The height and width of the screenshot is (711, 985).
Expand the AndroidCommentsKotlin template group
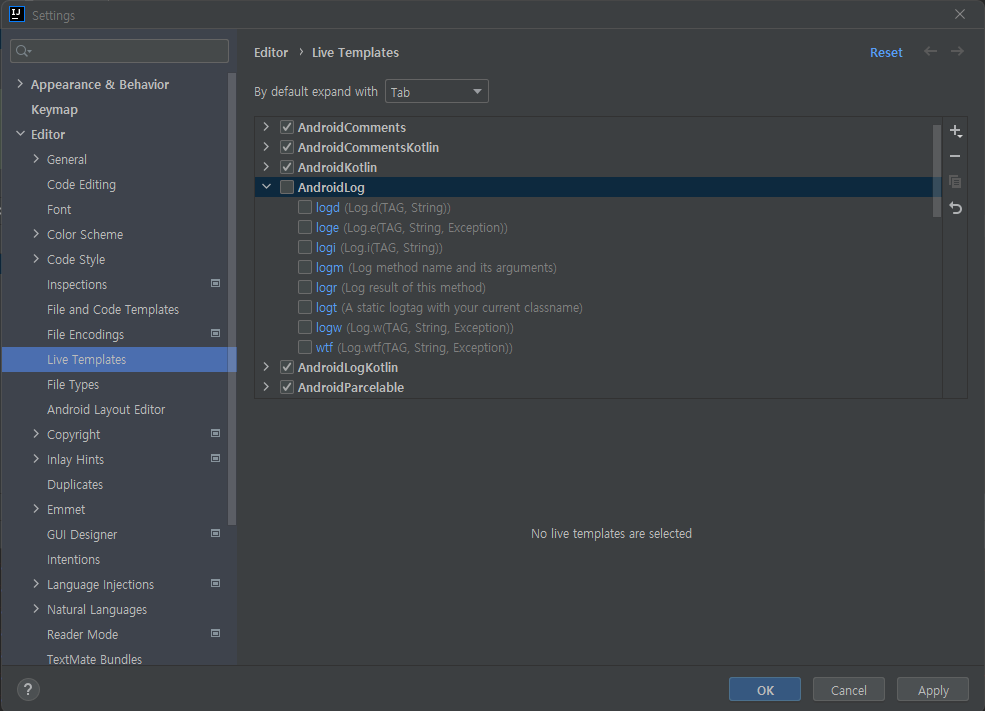coord(266,147)
